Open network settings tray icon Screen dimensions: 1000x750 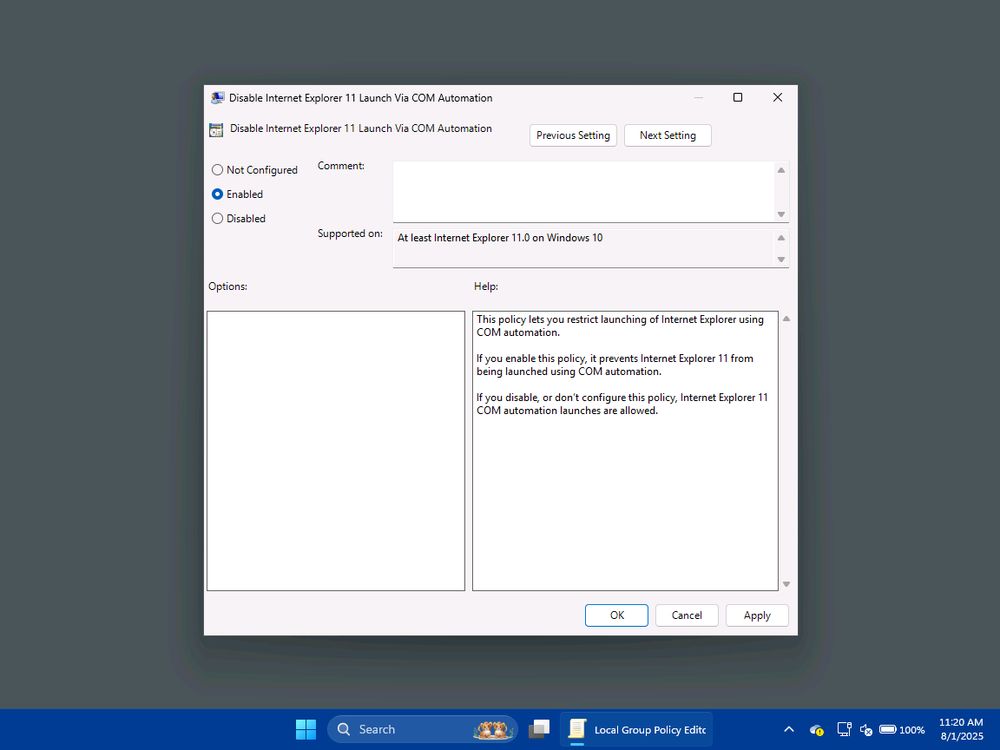point(844,730)
